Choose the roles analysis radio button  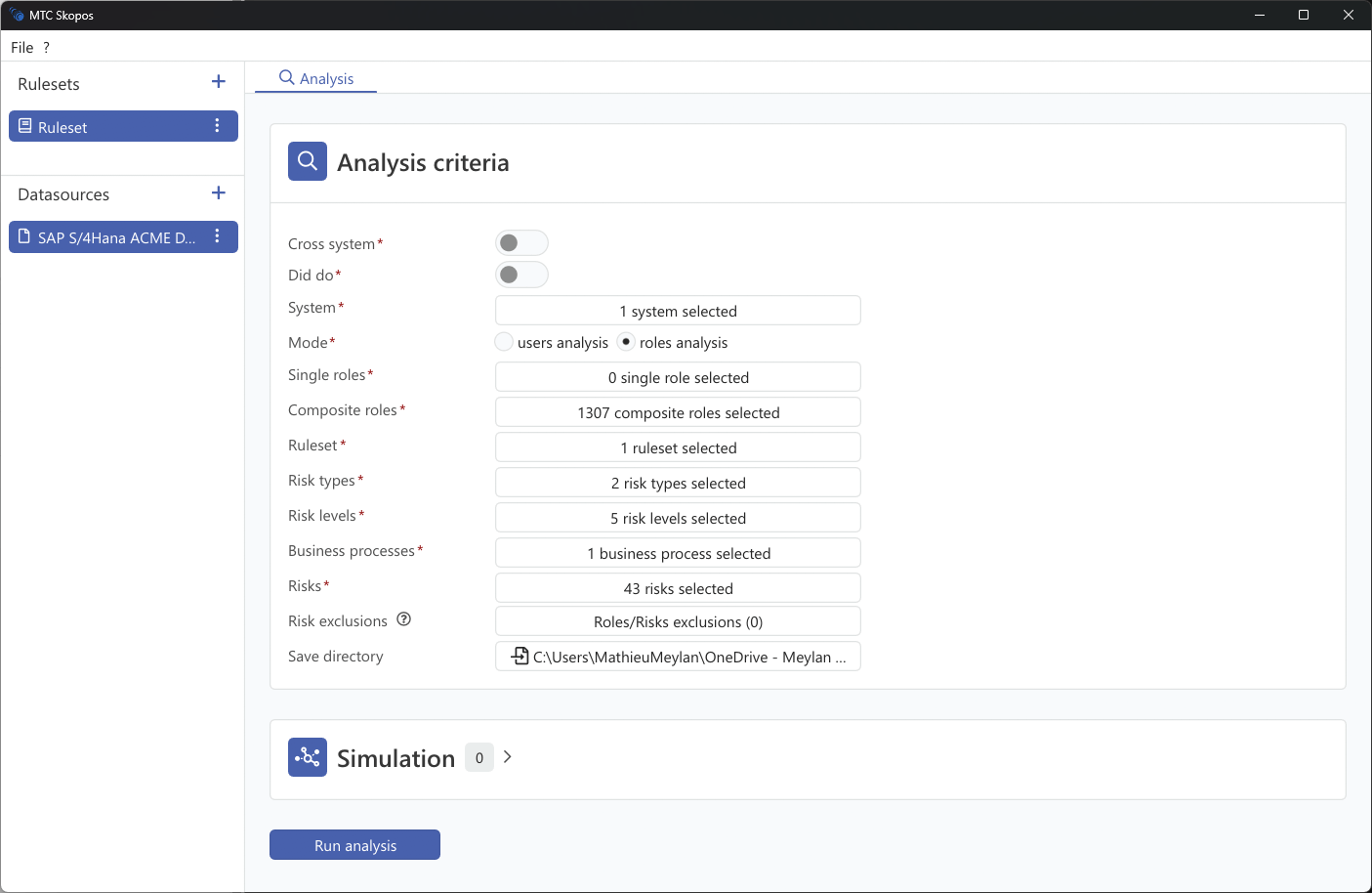626,342
